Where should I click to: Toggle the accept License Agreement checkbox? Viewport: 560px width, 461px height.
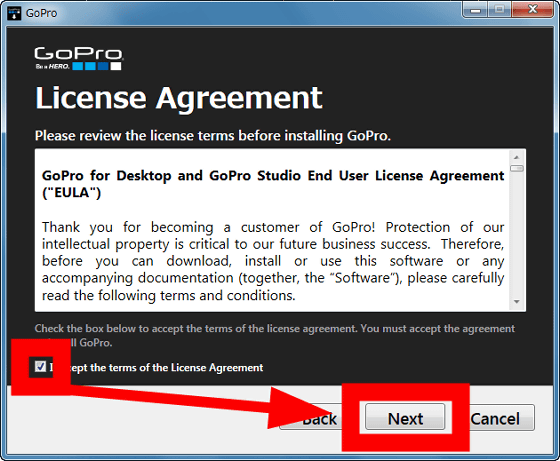40,366
